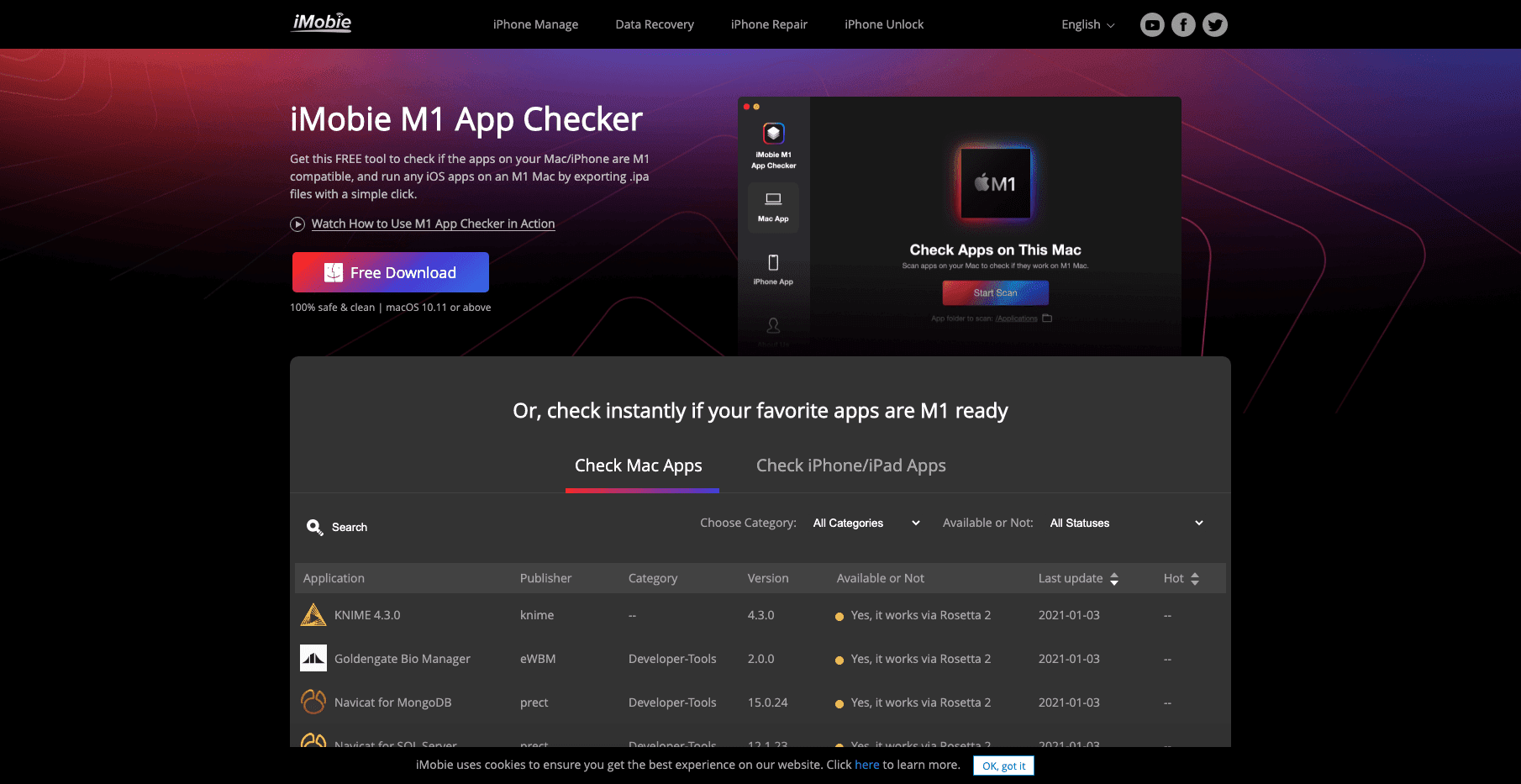Click the Version column header
Screen dimensions: 1521x784
tap(768, 578)
